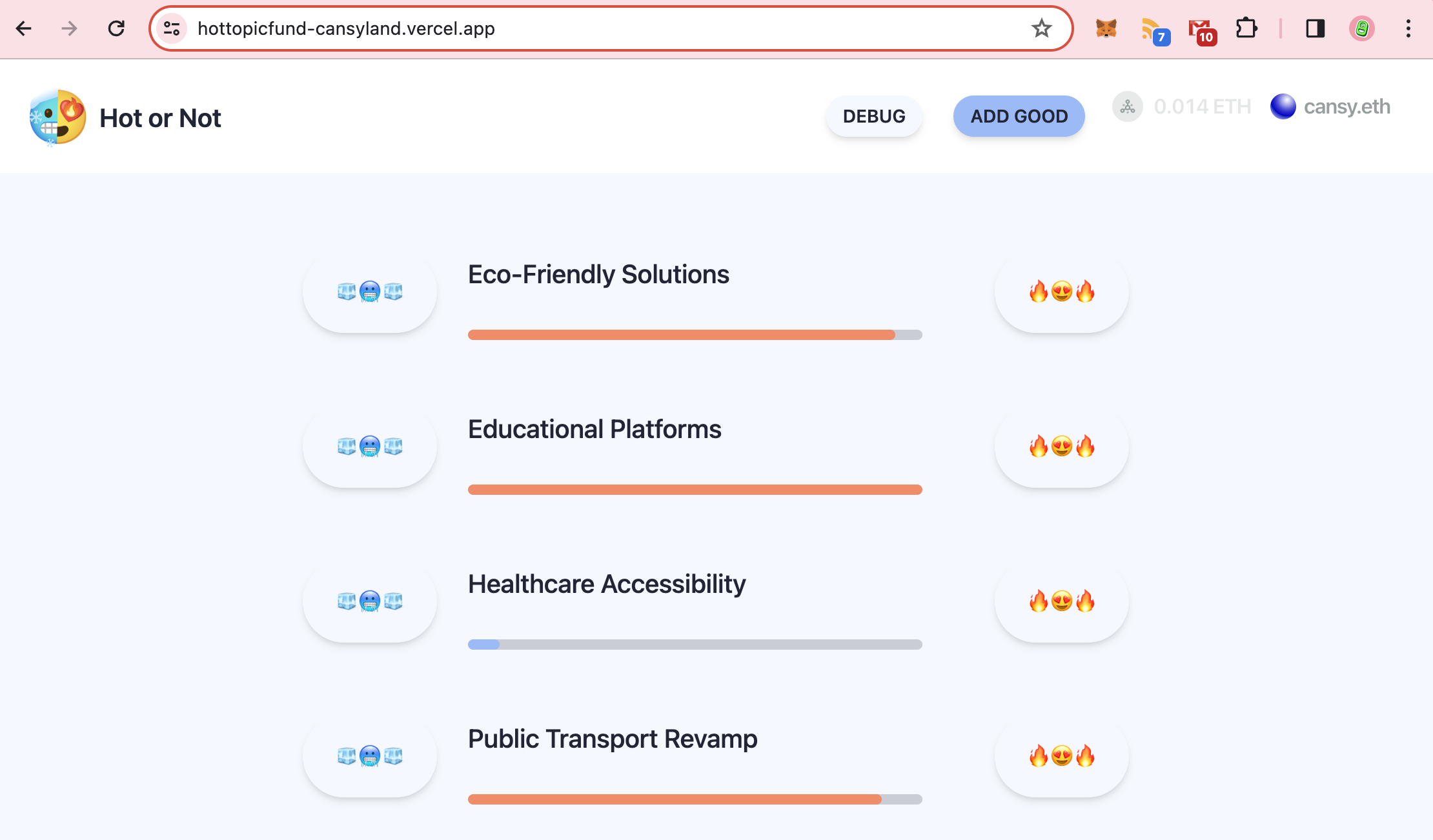Click the ADD GOOD button

pyautogui.click(x=1019, y=116)
